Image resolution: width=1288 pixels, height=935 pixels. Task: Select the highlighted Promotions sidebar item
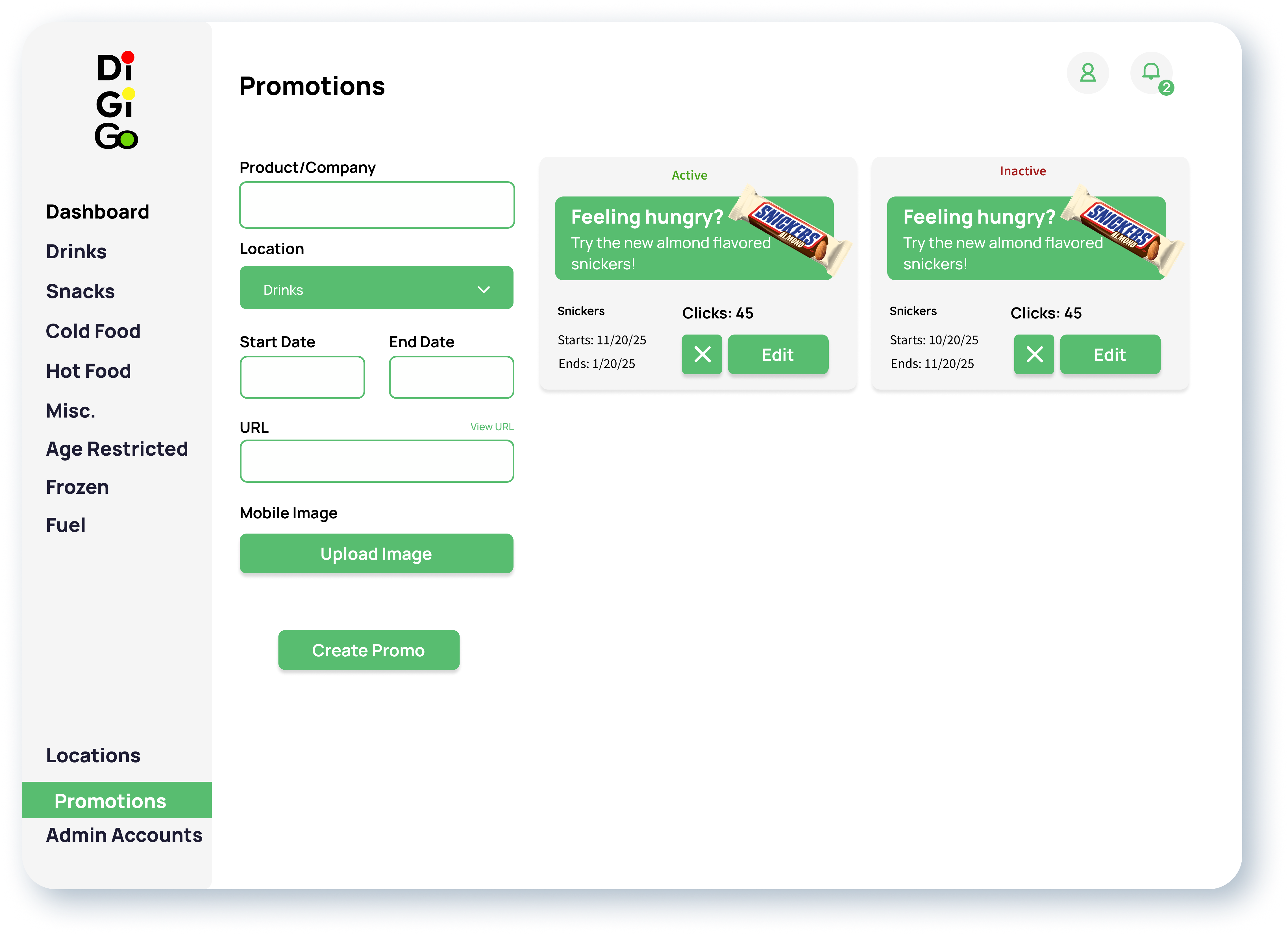click(117, 800)
